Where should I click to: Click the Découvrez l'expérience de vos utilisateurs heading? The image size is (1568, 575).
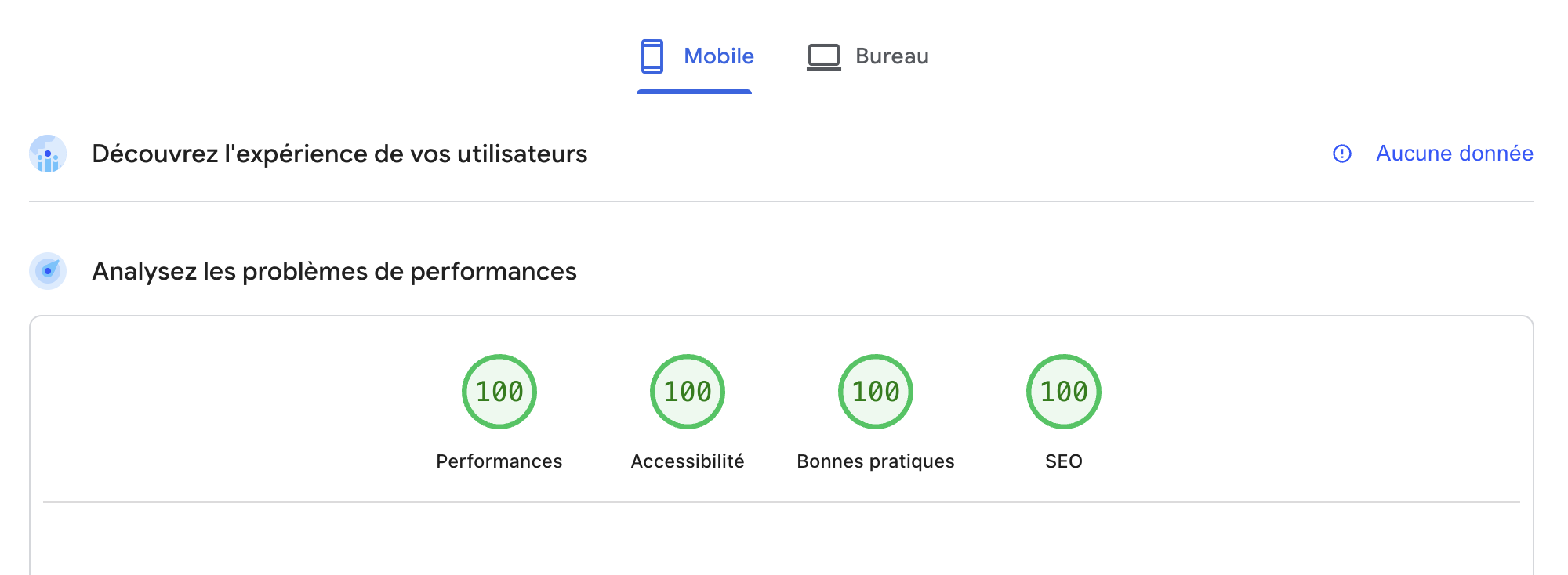point(339,154)
